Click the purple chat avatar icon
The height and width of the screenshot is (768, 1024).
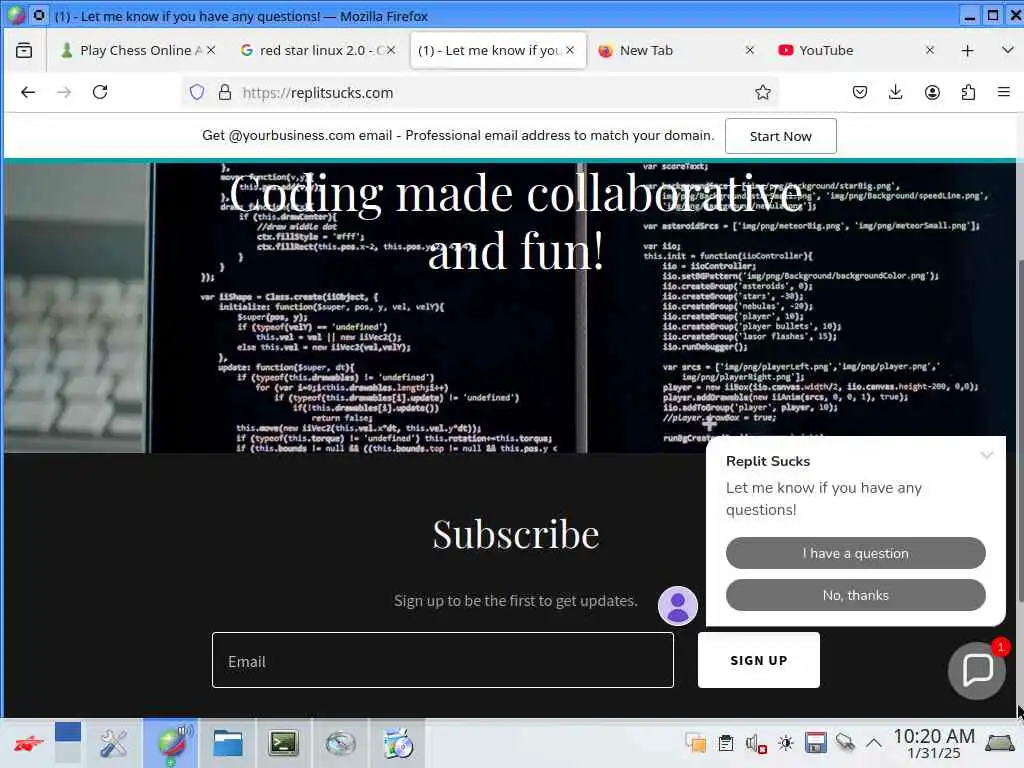(x=677, y=605)
